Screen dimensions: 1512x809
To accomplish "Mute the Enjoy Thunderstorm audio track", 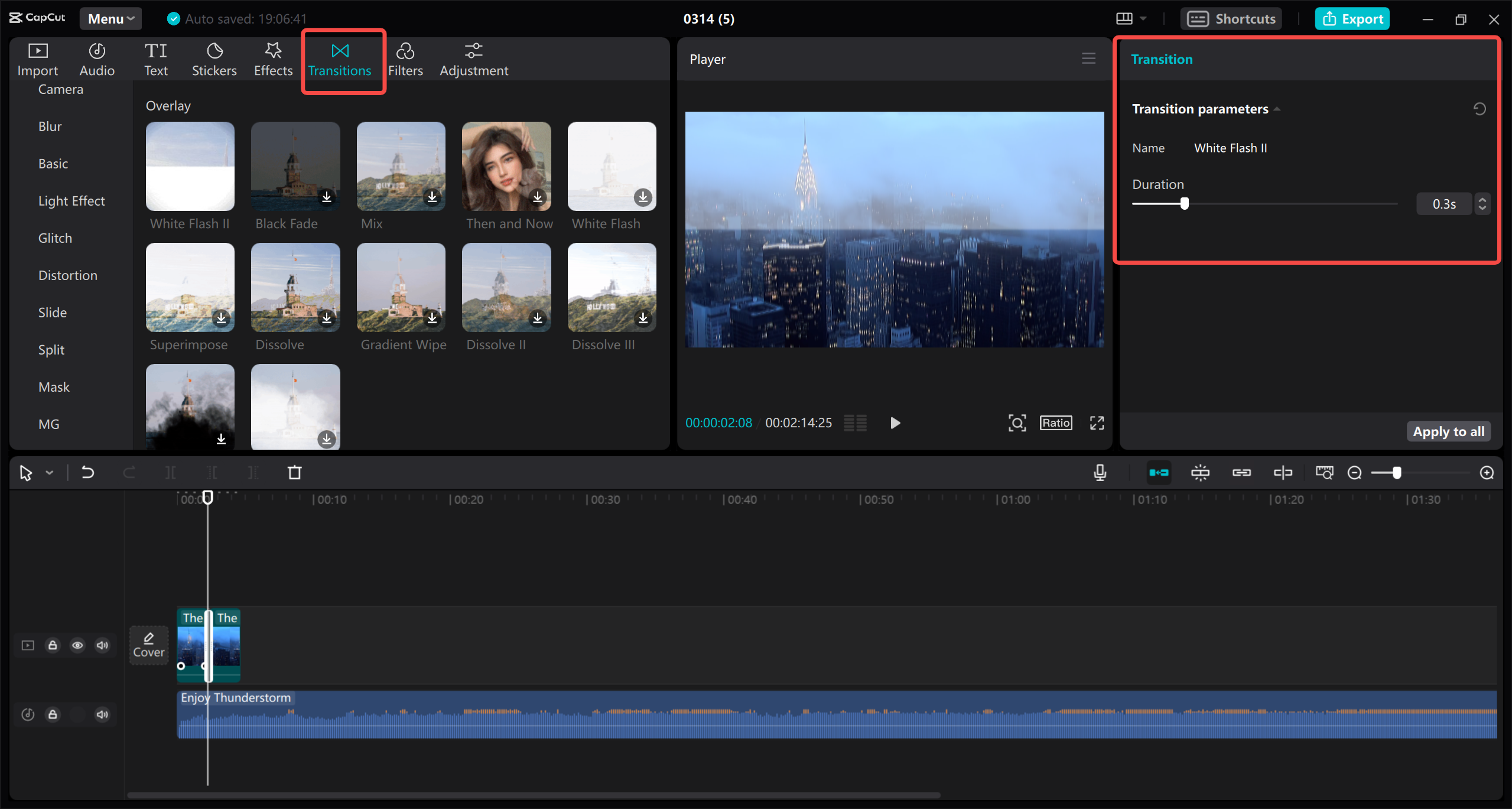I will [102, 714].
